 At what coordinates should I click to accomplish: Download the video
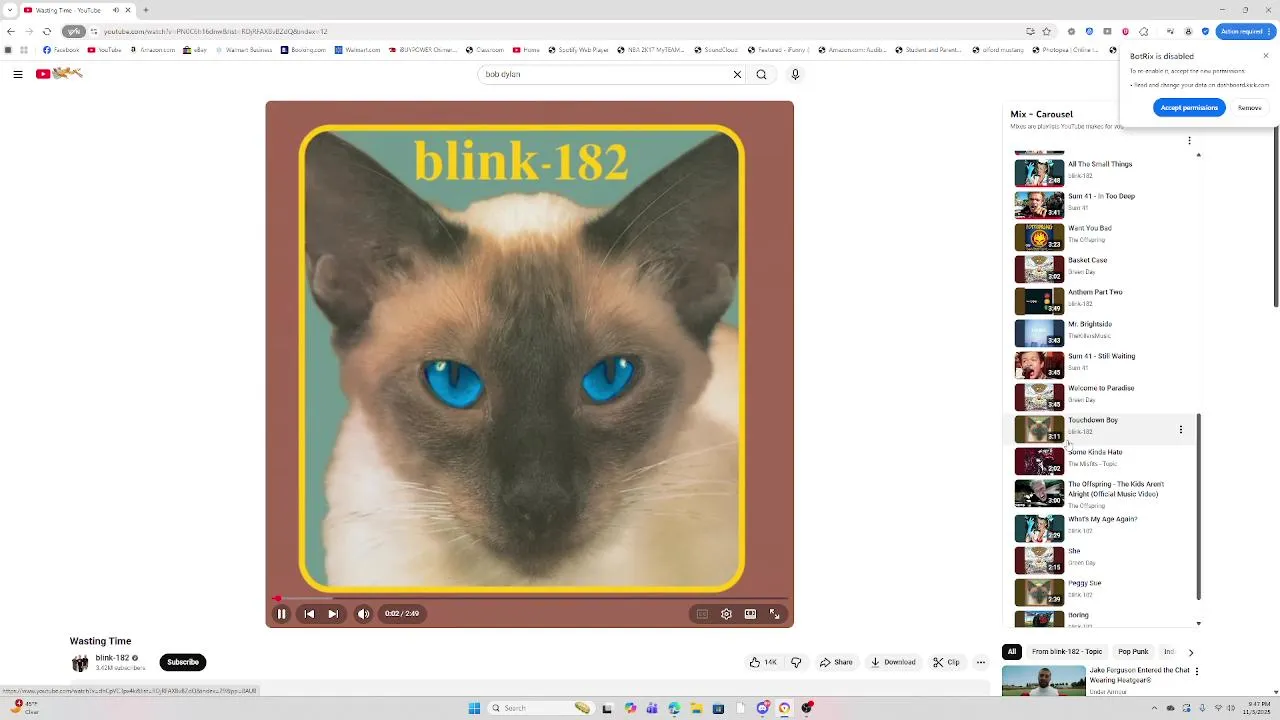(893, 662)
